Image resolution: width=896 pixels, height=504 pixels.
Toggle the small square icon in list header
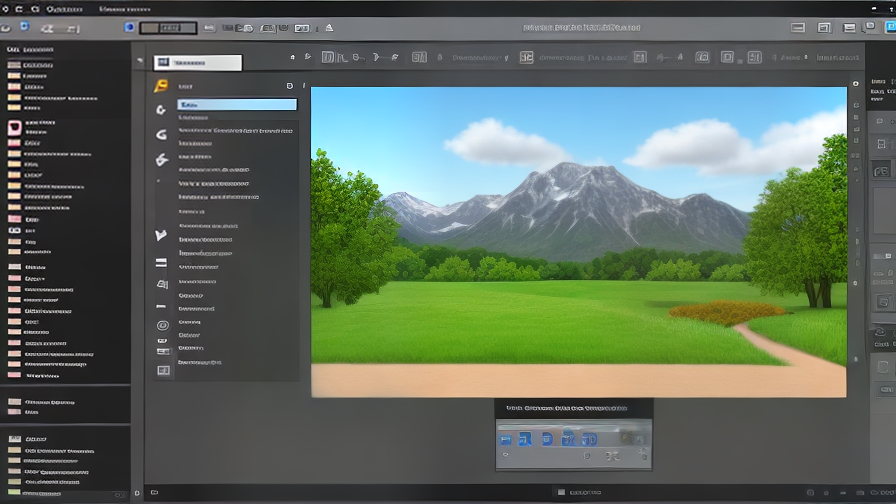pyautogui.click(x=290, y=87)
